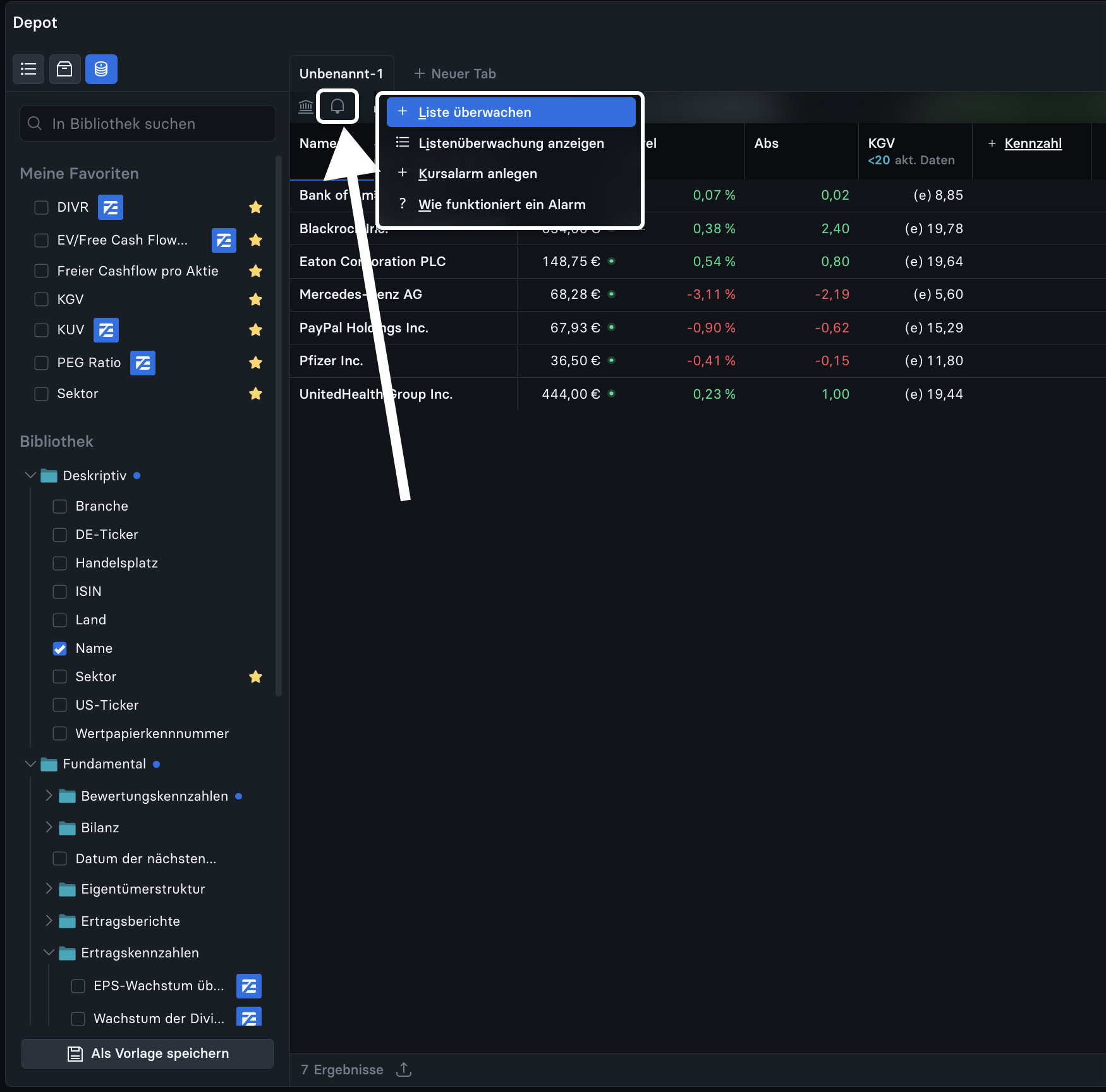
Task: Click PayPal KGV value (e) 15,29
Action: click(934, 328)
